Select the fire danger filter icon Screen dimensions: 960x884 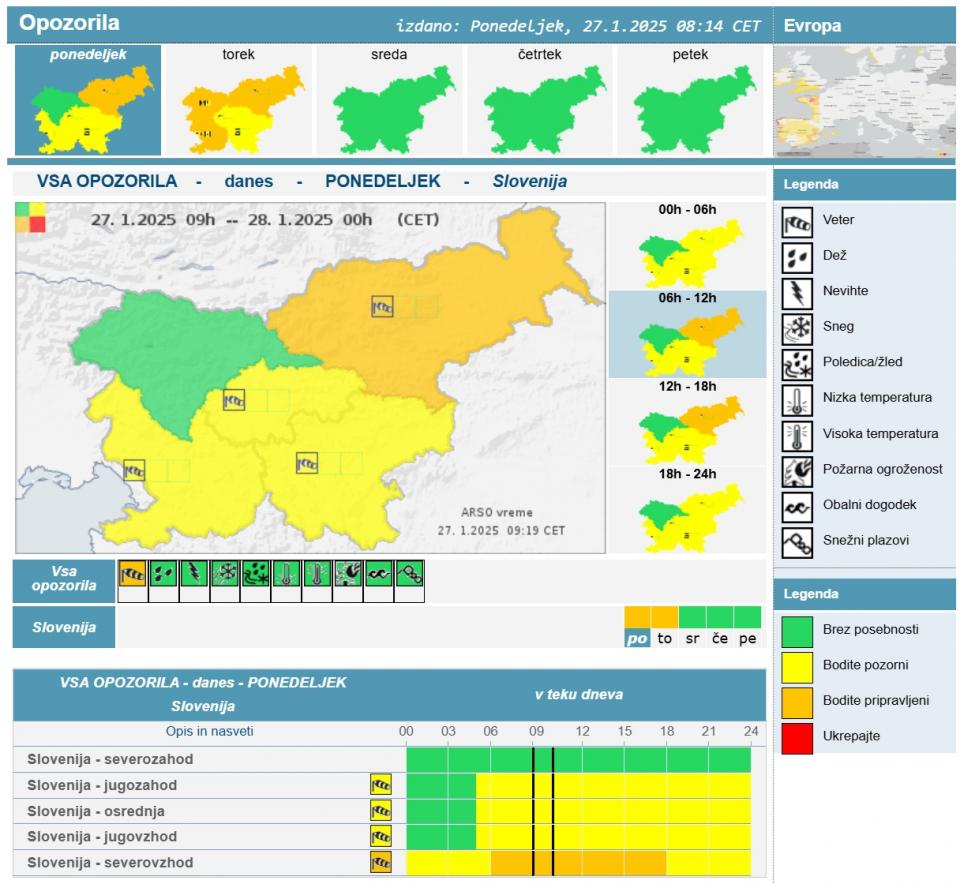(x=348, y=573)
